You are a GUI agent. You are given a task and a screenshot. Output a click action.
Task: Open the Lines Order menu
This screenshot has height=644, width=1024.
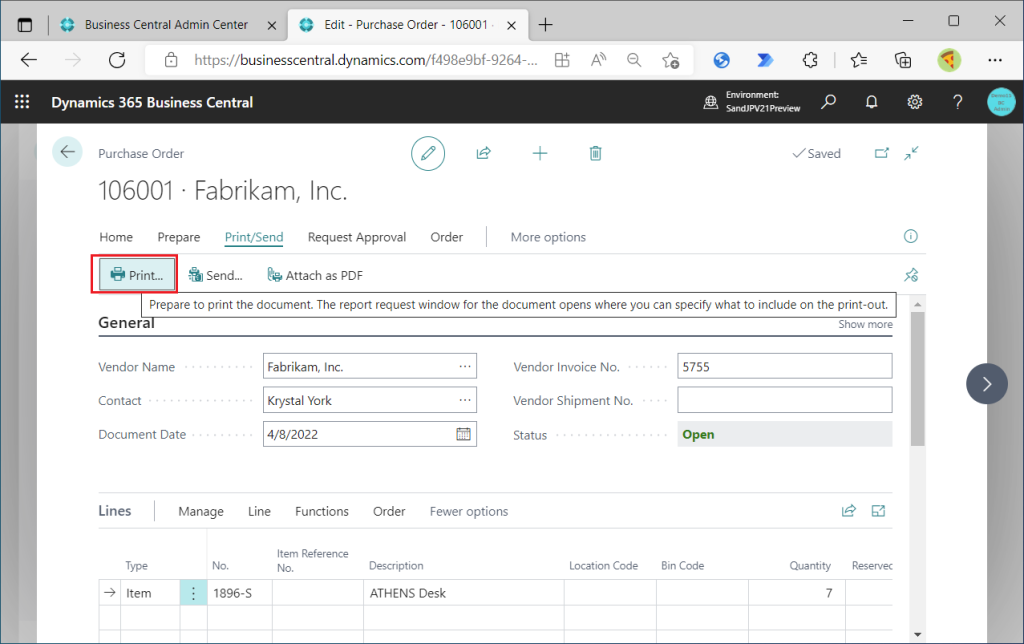tap(389, 511)
